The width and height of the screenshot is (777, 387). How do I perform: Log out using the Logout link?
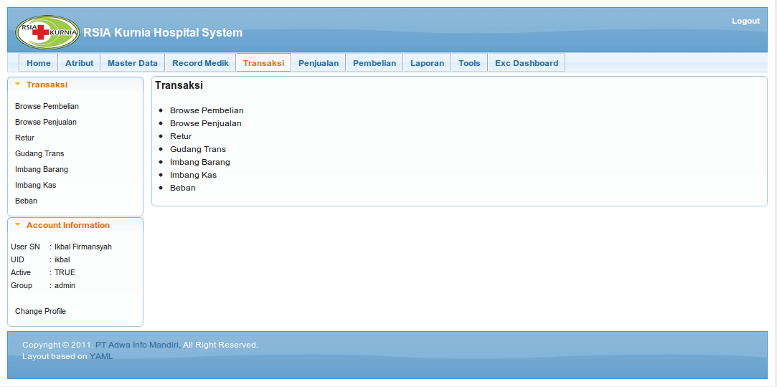tap(745, 21)
